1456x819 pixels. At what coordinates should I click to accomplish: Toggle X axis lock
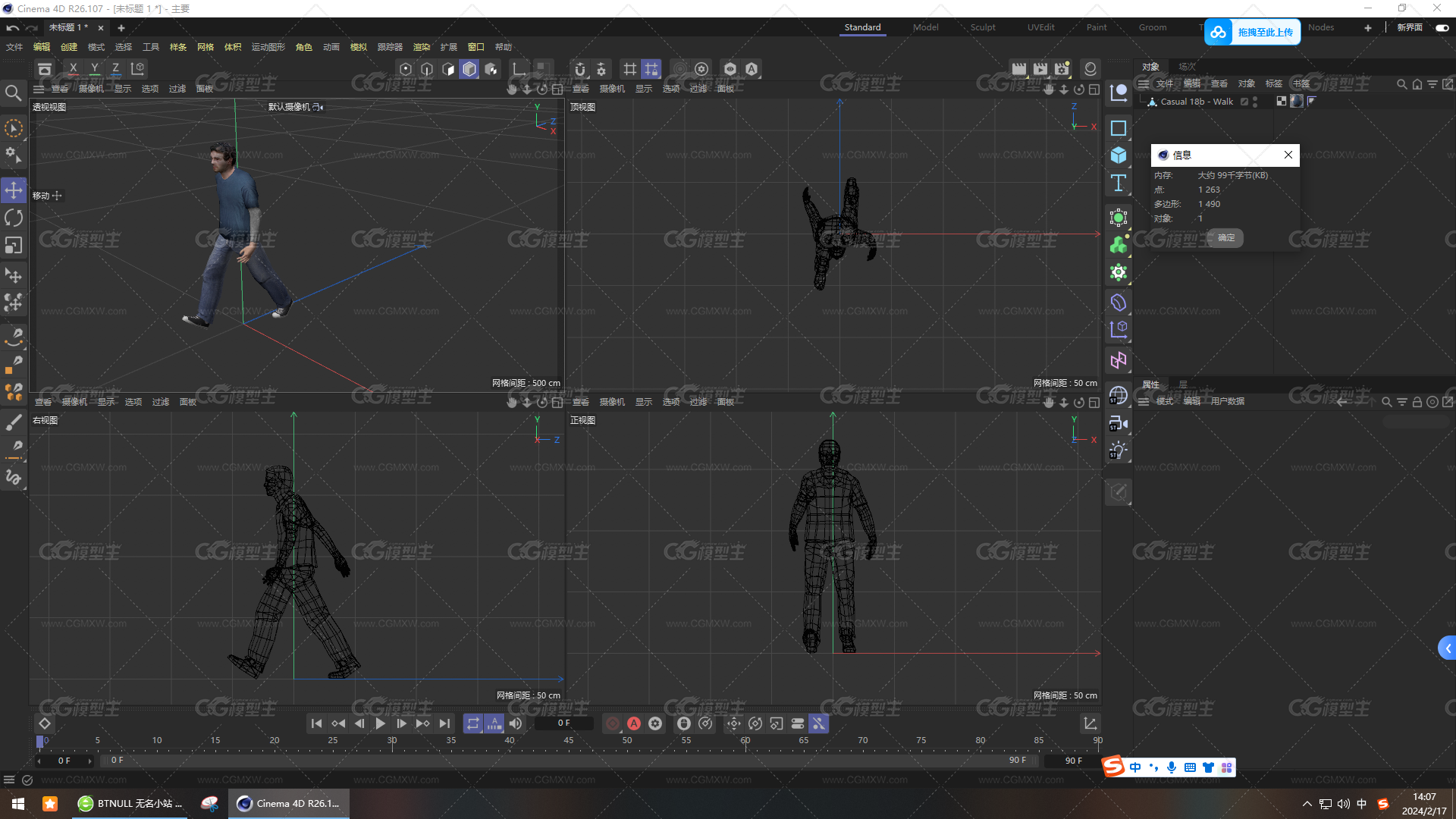point(73,69)
